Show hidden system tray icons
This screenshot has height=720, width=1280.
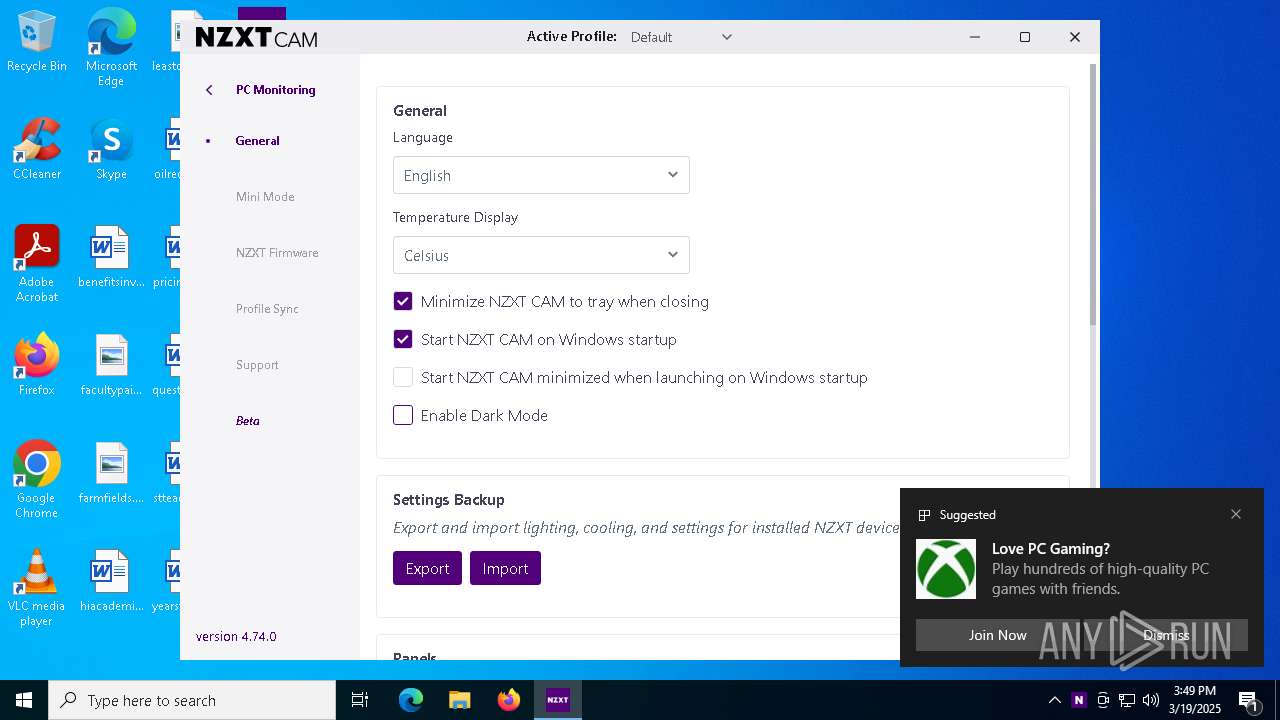pyautogui.click(x=1054, y=700)
